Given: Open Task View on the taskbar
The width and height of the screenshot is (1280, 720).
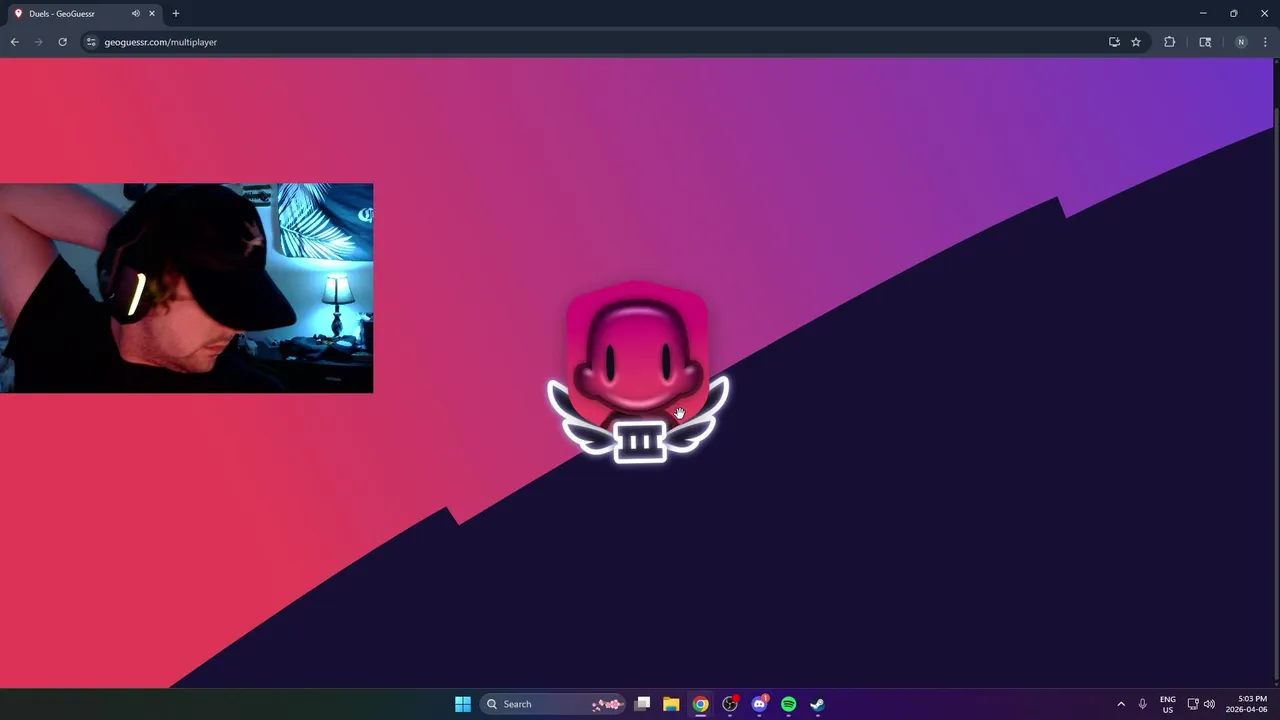Looking at the screenshot, I should click(643, 704).
